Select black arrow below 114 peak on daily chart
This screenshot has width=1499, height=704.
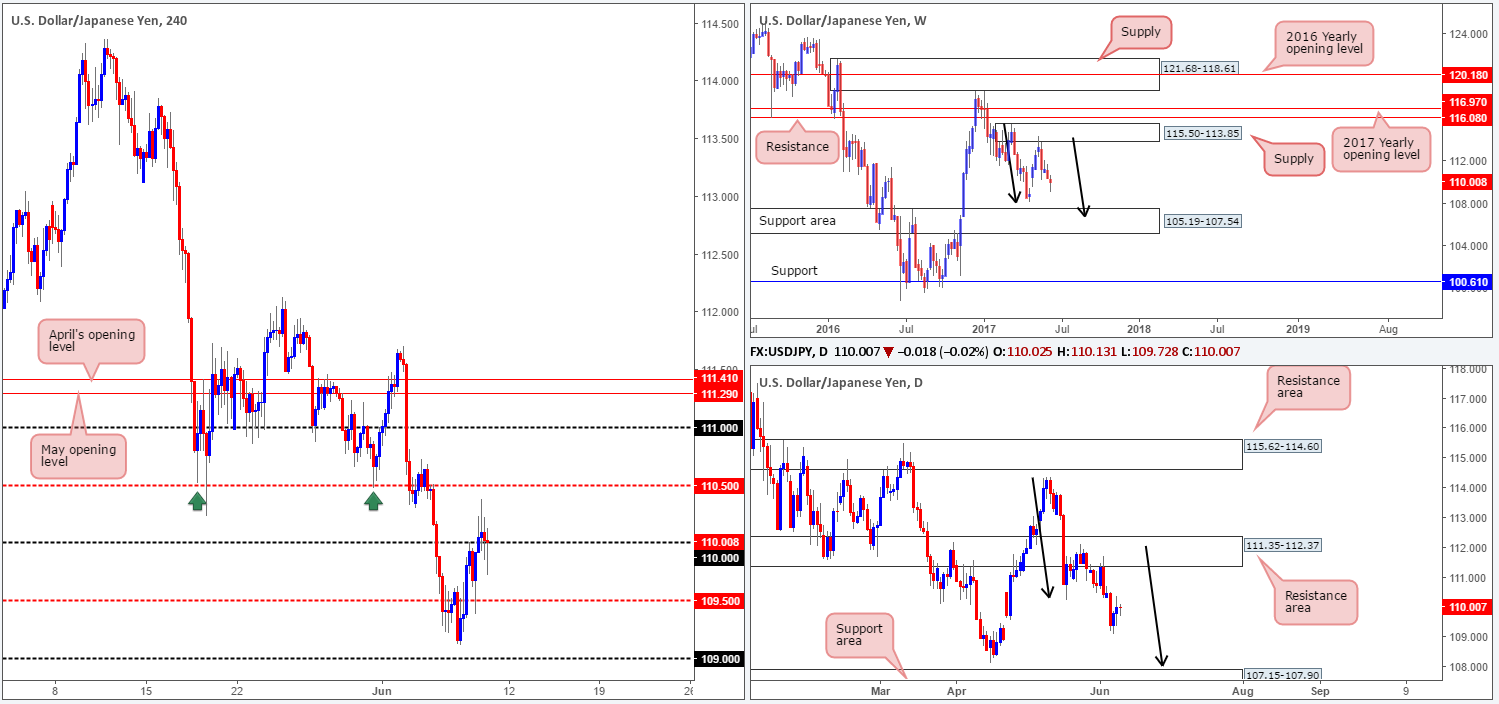pos(1041,538)
